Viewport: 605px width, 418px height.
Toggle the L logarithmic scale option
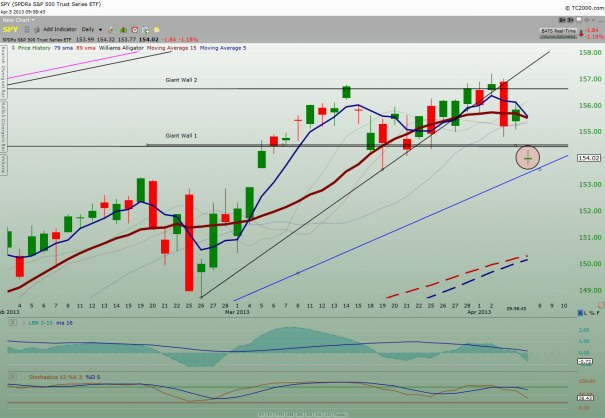coord(586,313)
